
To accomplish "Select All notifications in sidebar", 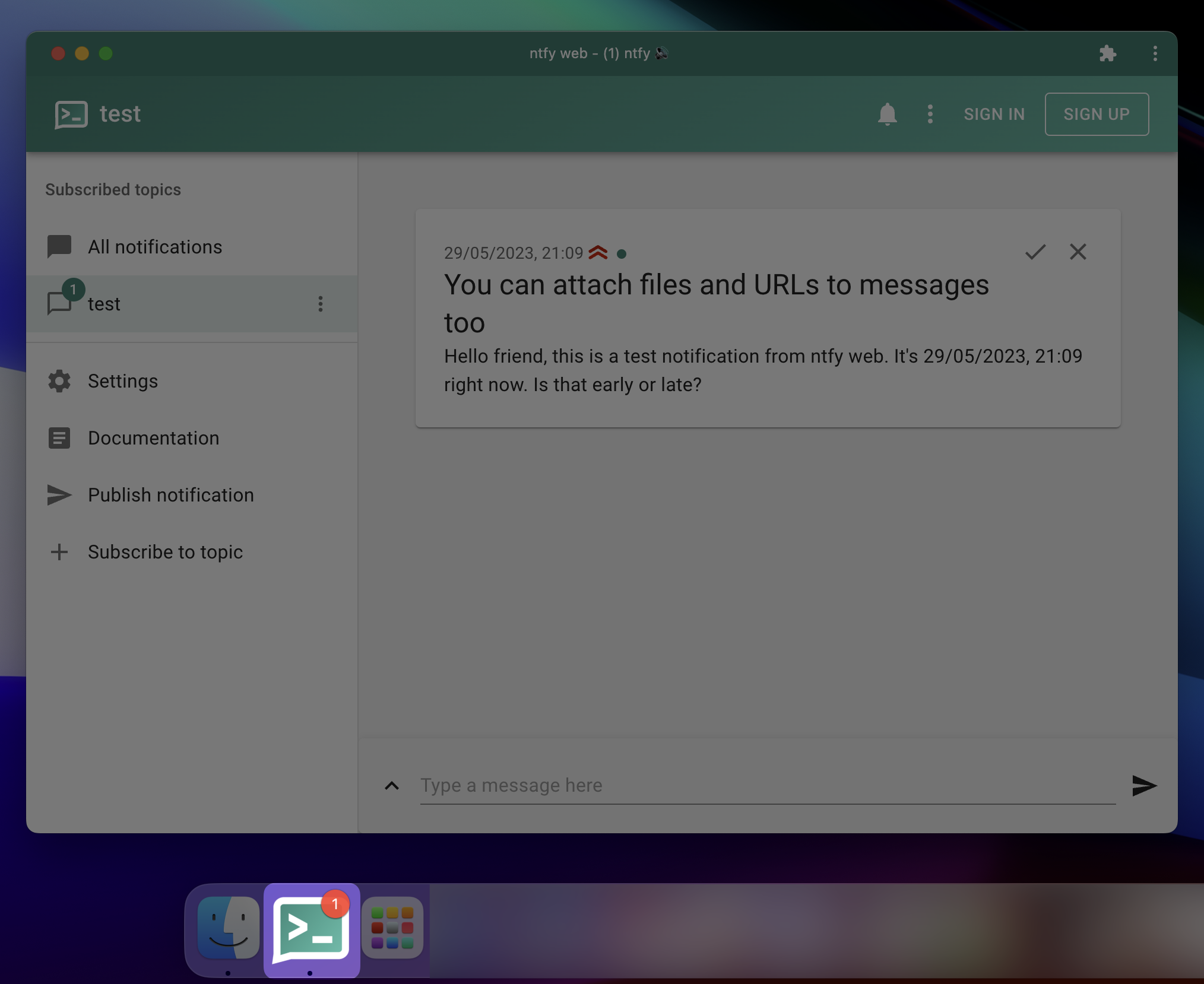I will (x=154, y=247).
